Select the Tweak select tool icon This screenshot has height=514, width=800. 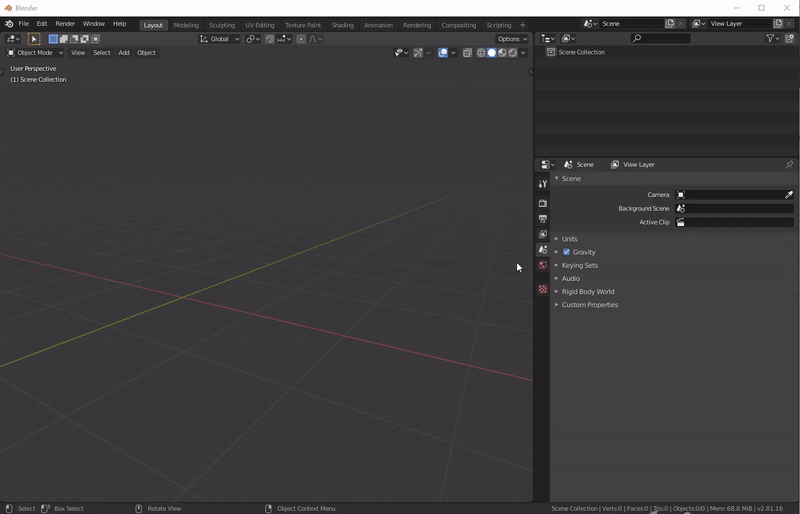(x=34, y=39)
